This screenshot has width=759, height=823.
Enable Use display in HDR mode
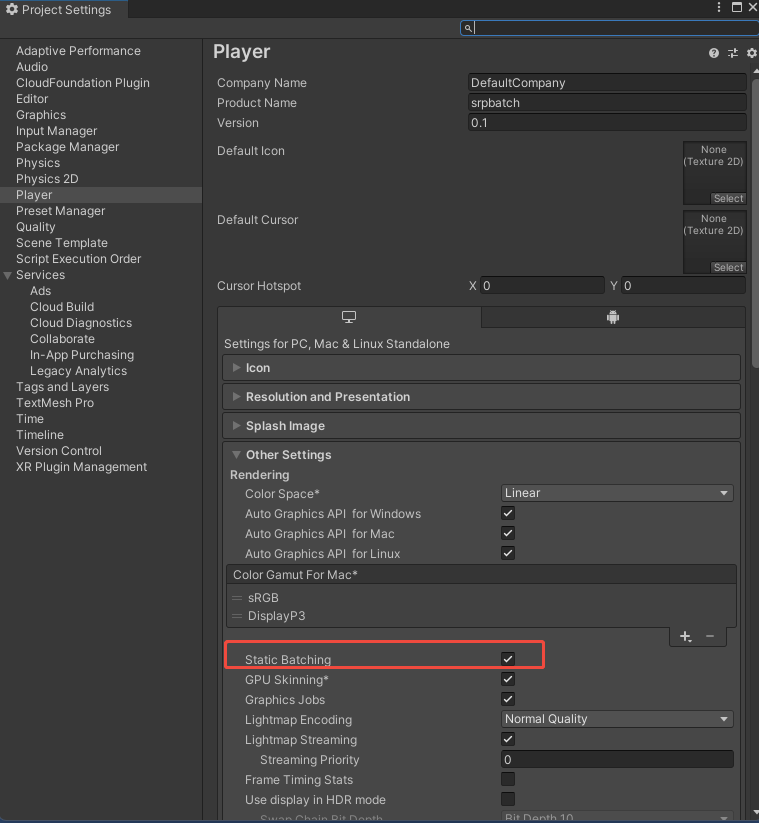point(508,799)
